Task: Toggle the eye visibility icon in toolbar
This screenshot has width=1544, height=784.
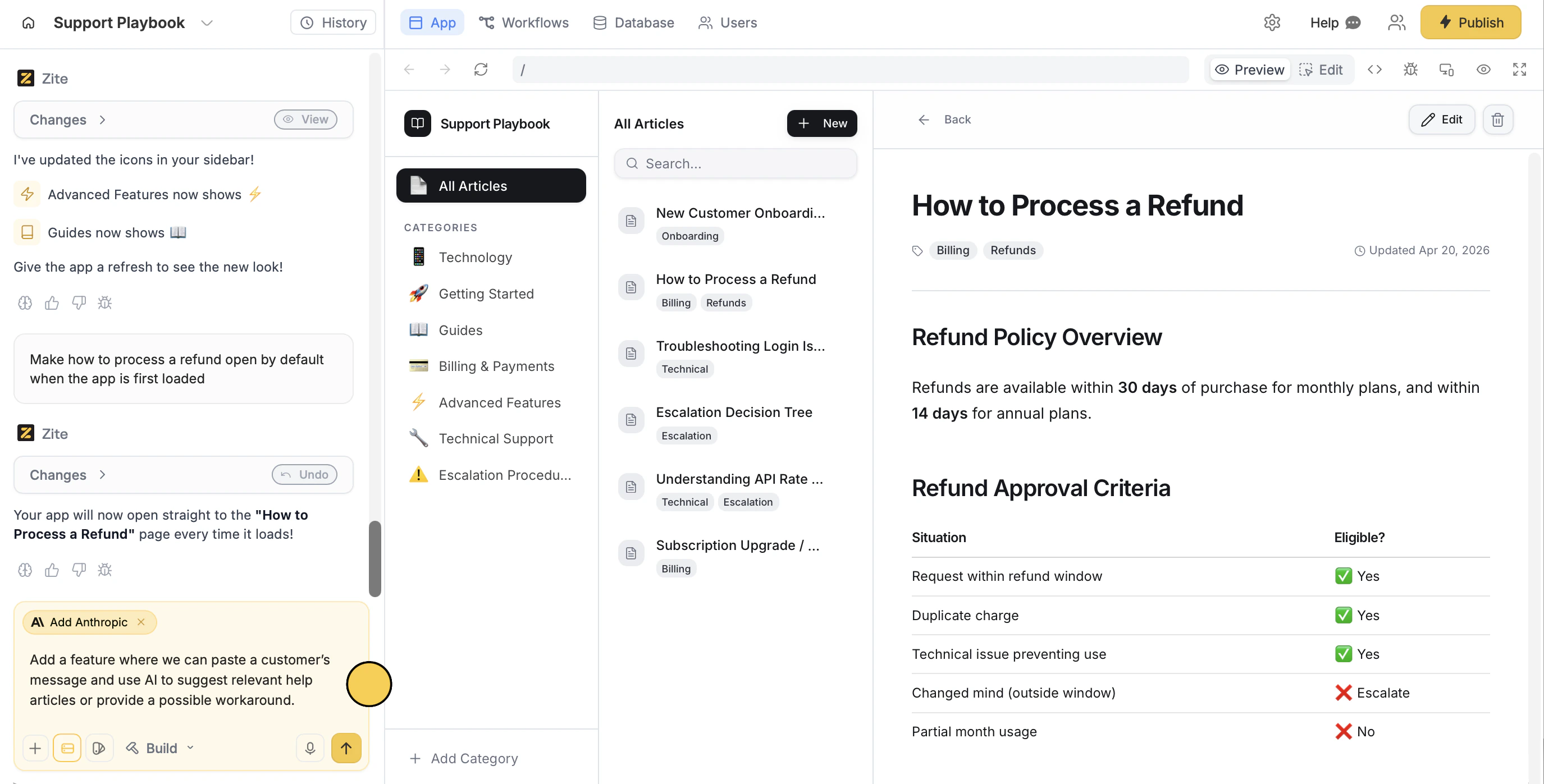Action: coord(1483,70)
